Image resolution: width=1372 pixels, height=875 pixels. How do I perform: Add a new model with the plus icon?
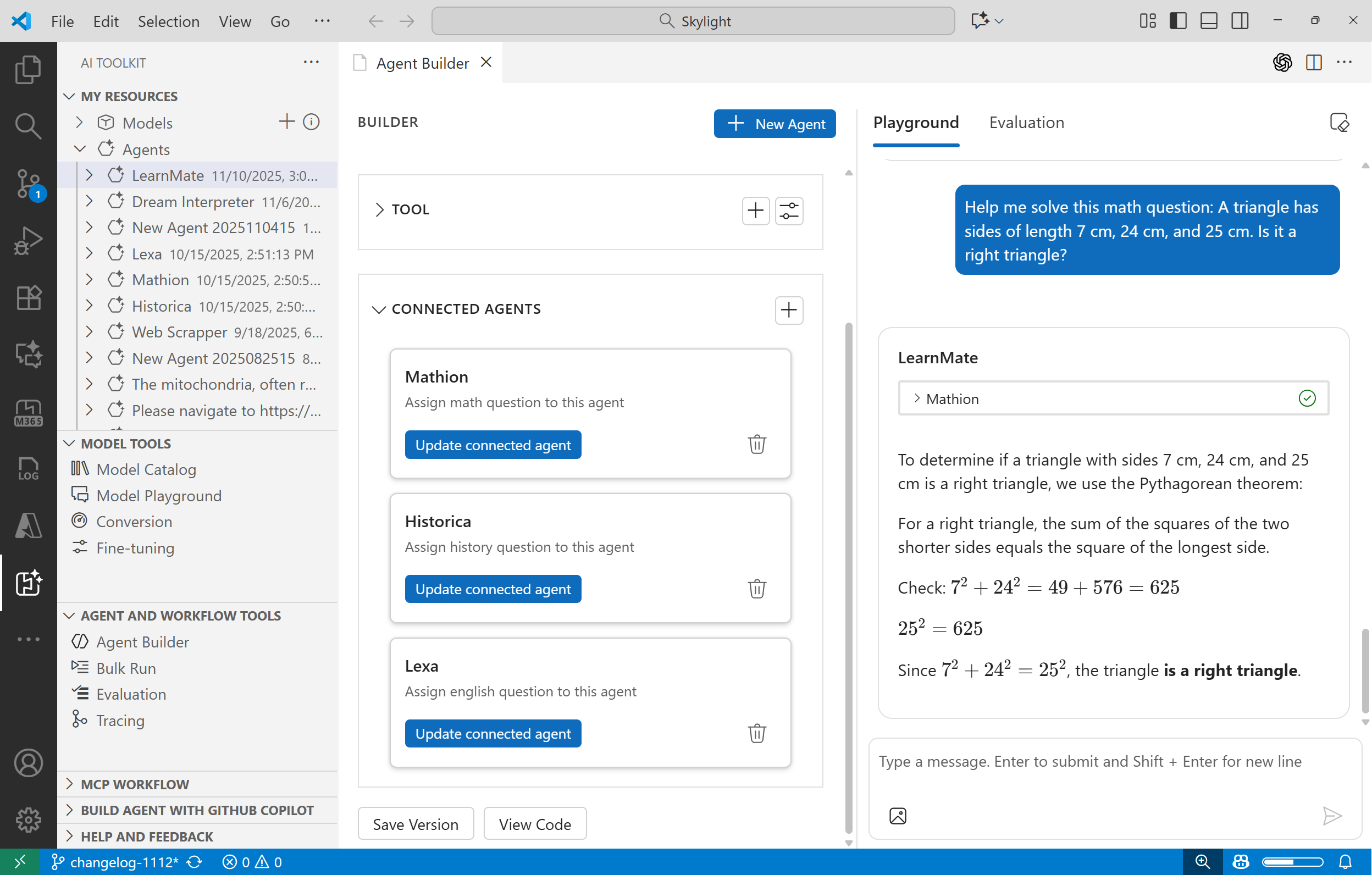(x=286, y=121)
